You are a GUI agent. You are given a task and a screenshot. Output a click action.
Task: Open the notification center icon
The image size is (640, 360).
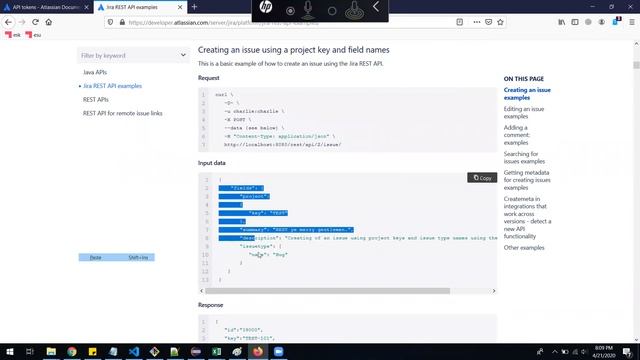(627, 352)
